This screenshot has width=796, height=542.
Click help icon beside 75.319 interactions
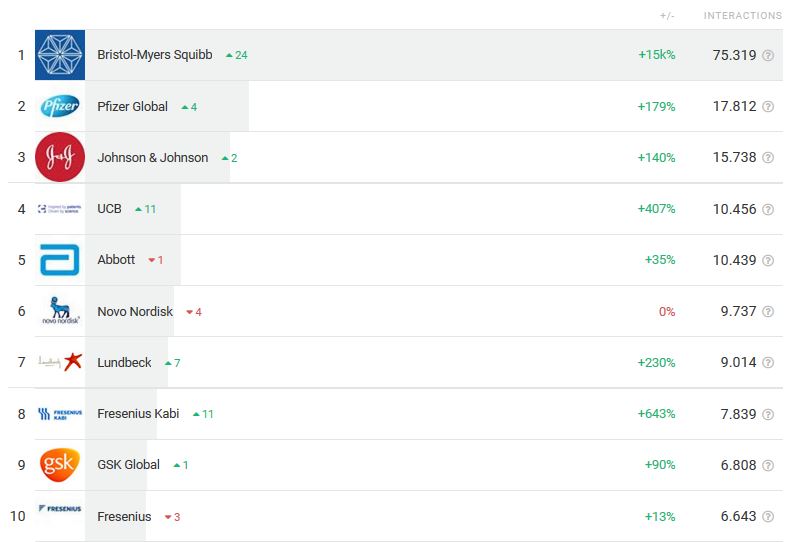768,55
